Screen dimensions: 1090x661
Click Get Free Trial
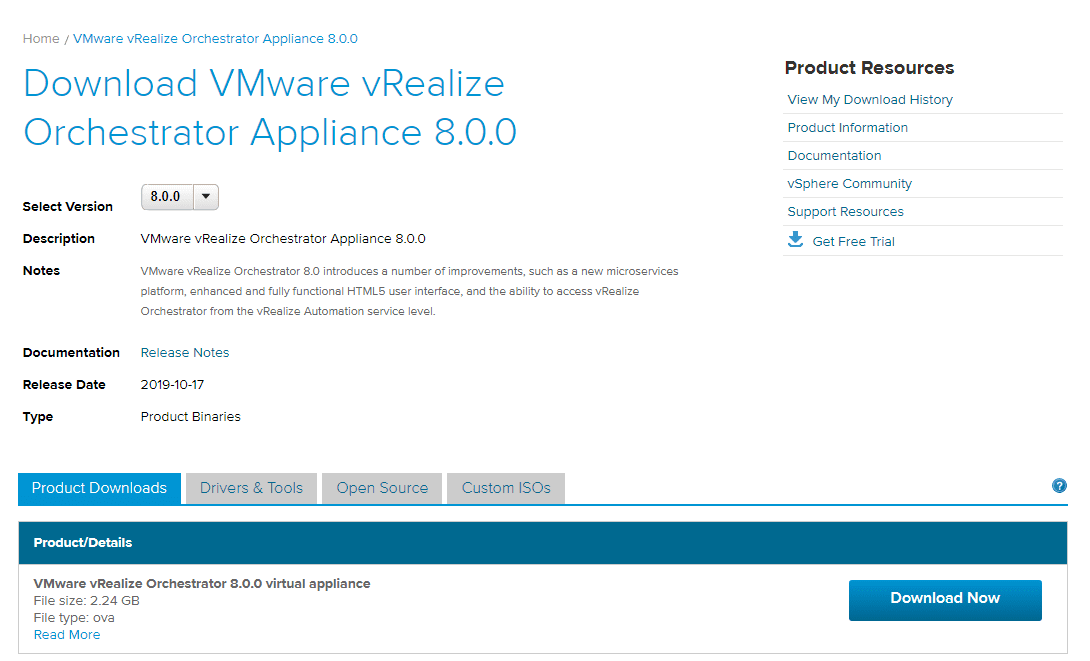click(x=852, y=240)
